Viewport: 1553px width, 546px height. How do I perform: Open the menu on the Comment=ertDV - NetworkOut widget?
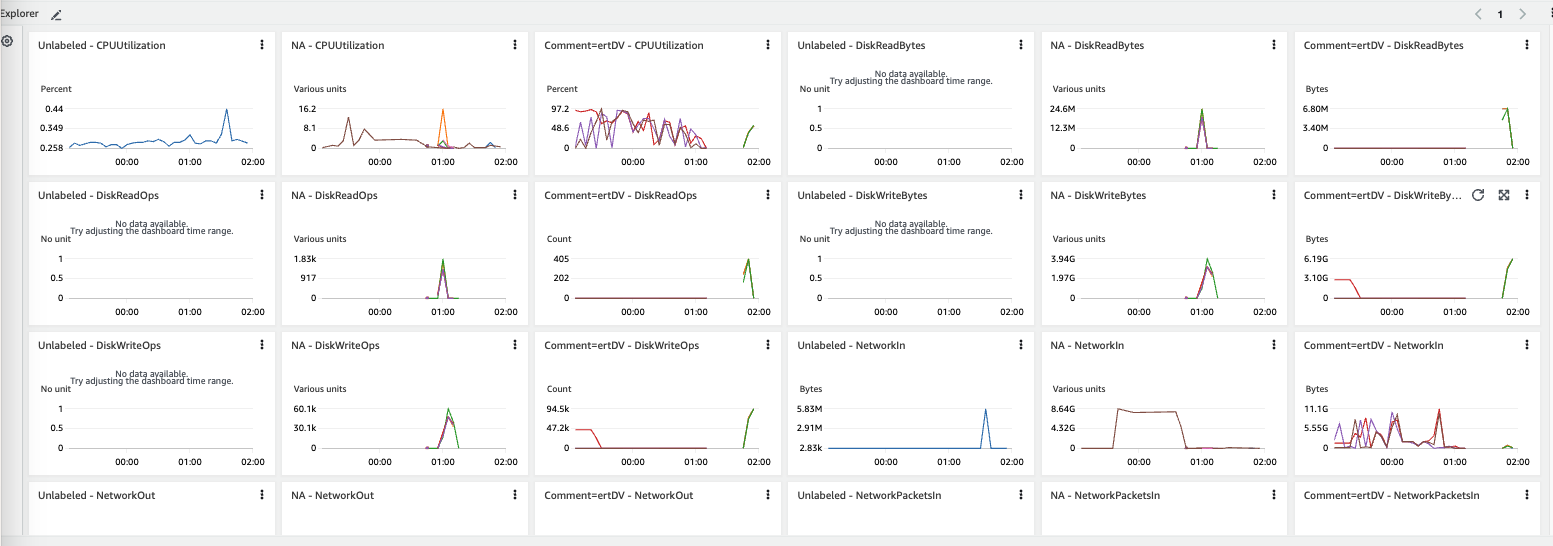tap(768, 495)
